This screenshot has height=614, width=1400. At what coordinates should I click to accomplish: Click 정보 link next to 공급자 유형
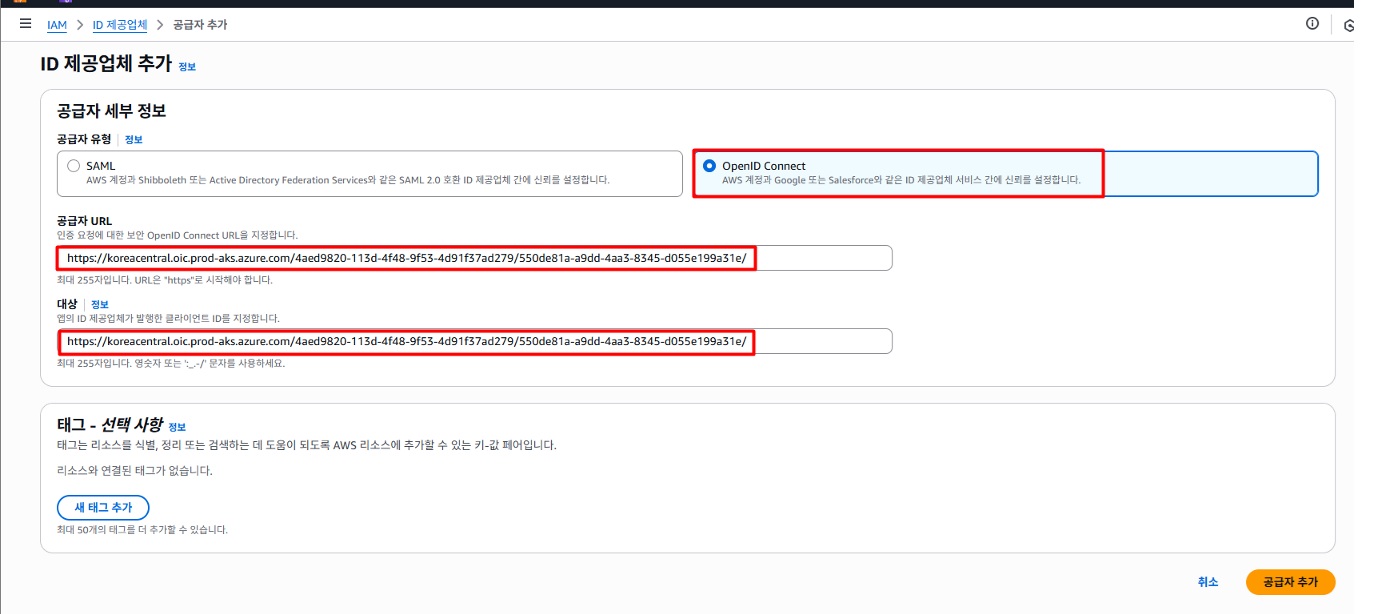pyautogui.click(x=133, y=139)
